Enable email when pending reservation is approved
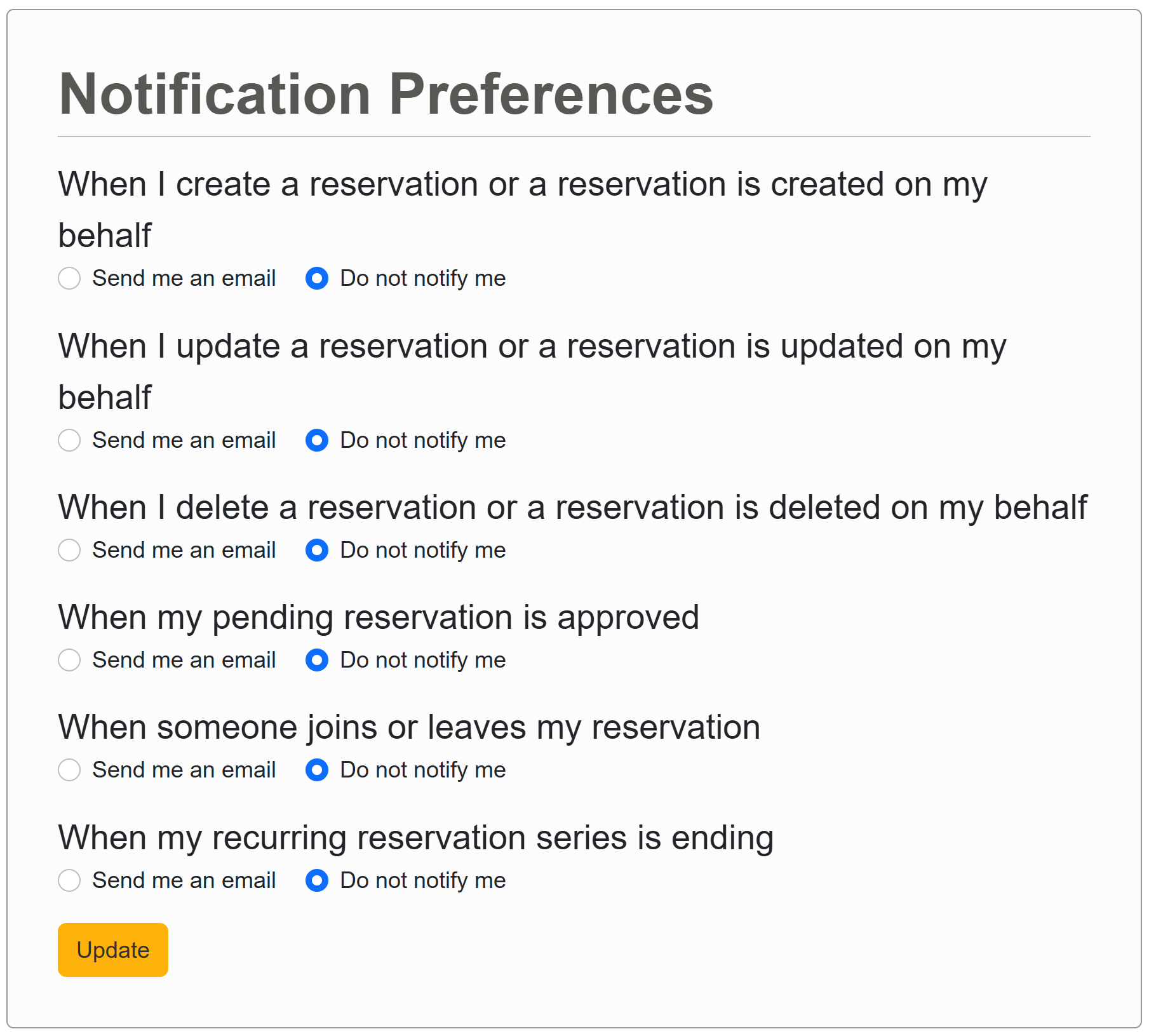 [x=69, y=660]
